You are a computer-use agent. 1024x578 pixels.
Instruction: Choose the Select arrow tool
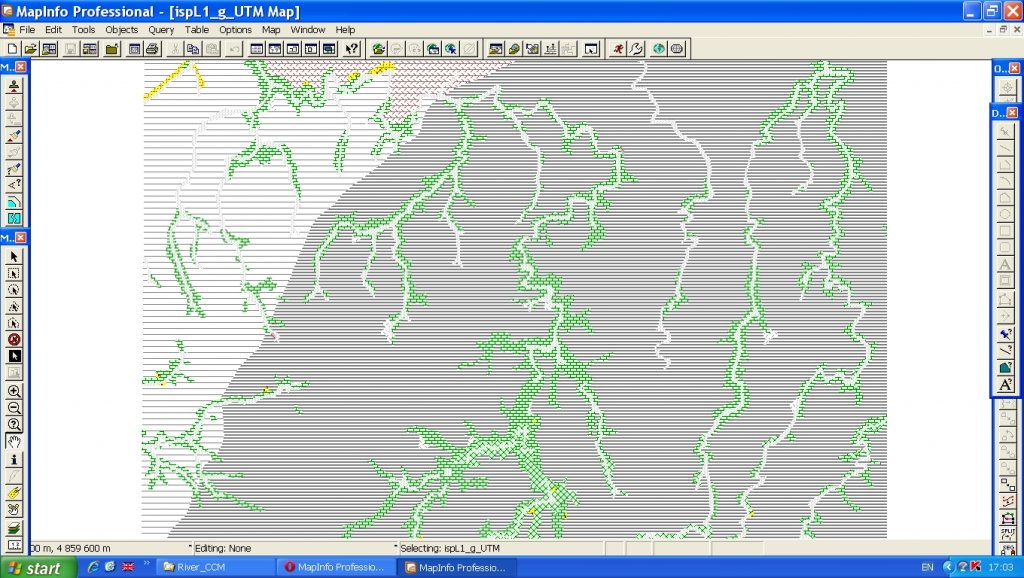[x=14, y=256]
